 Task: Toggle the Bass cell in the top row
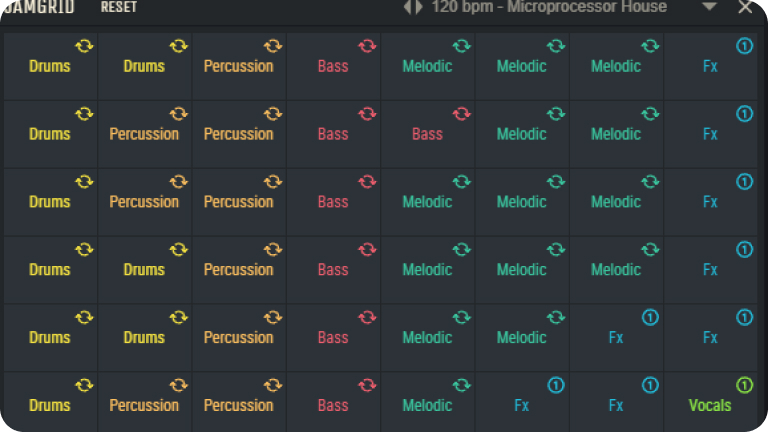333,67
